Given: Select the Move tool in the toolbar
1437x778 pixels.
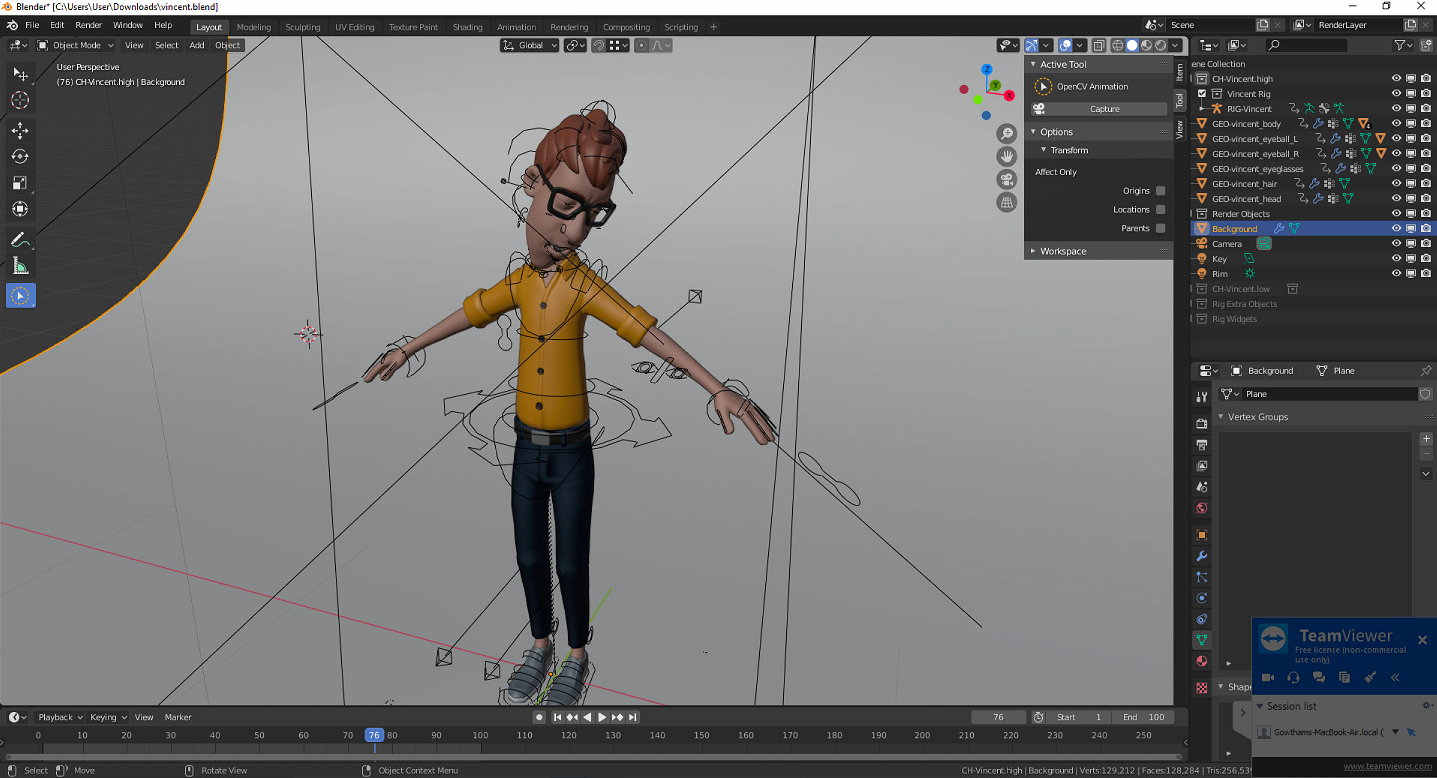Looking at the screenshot, I should (20, 130).
